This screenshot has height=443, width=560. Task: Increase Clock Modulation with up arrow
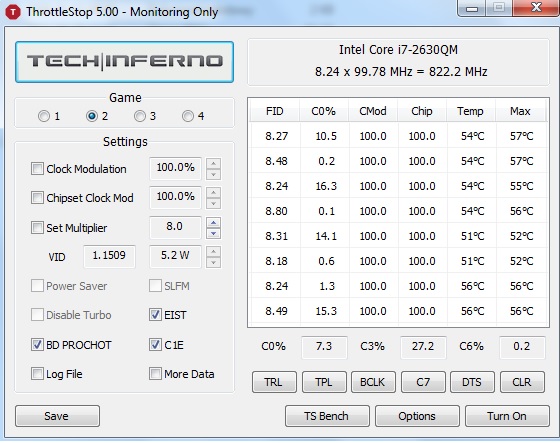click(x=214, y=164)
